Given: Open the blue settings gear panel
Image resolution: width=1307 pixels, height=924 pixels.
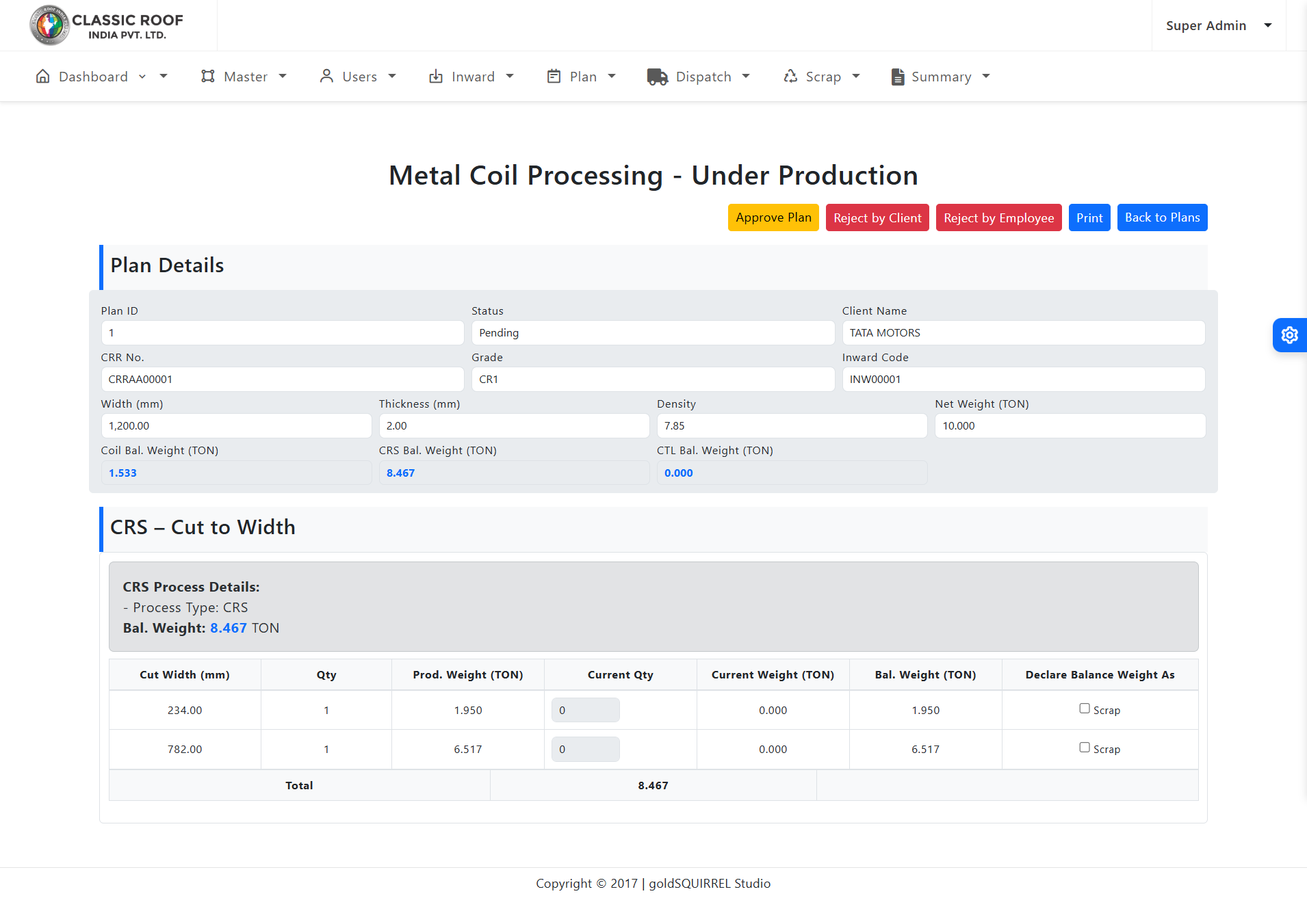Looking at the screenshot, I should [1289, 335].
